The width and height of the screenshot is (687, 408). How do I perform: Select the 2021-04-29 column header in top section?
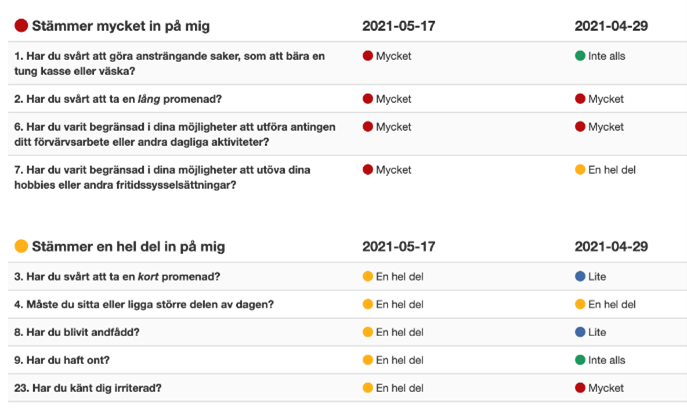click(611, 25)
